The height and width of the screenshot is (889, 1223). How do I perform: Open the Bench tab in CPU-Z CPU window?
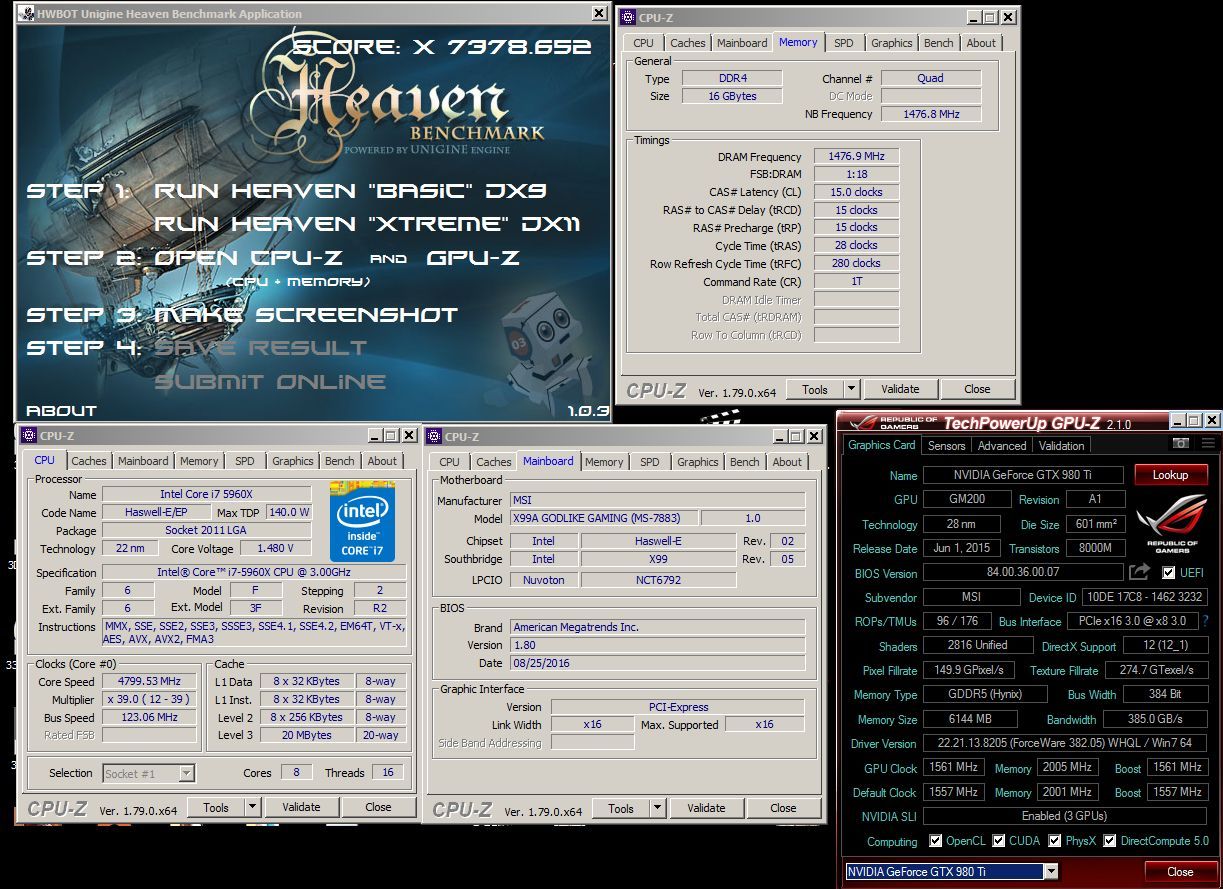[x=340, y=461]
